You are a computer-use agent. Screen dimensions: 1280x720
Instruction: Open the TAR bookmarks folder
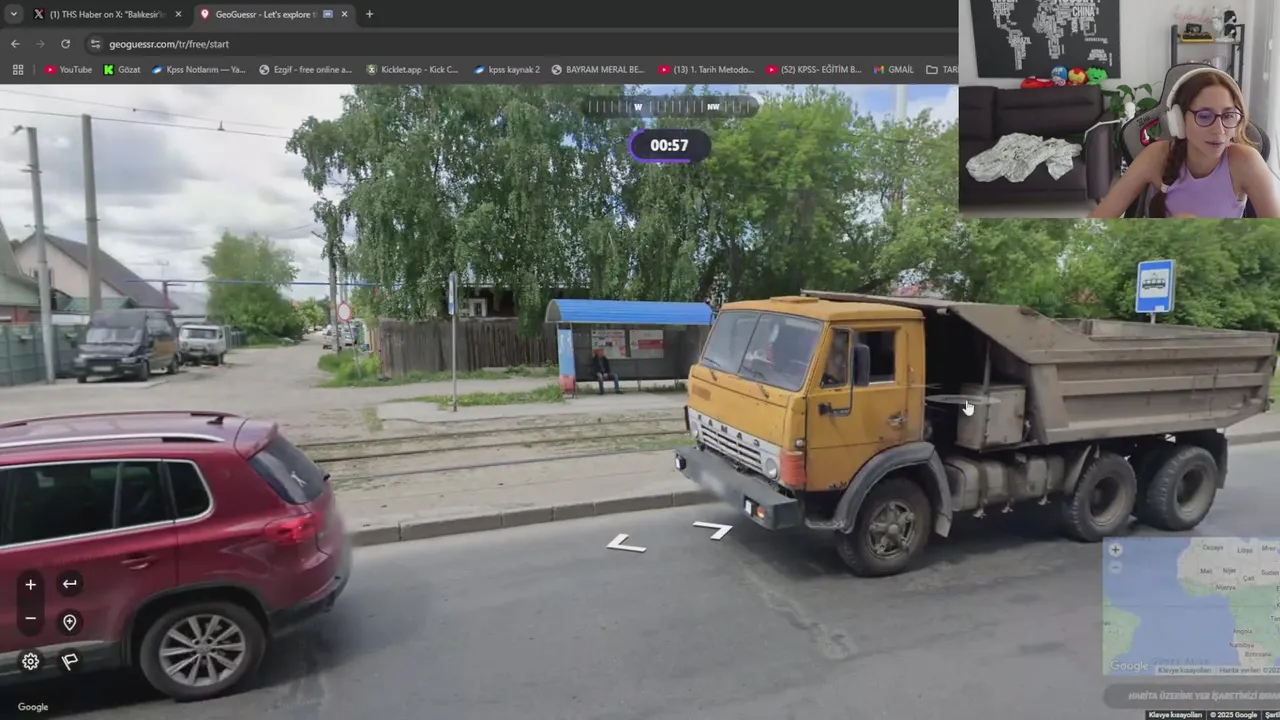941,70
